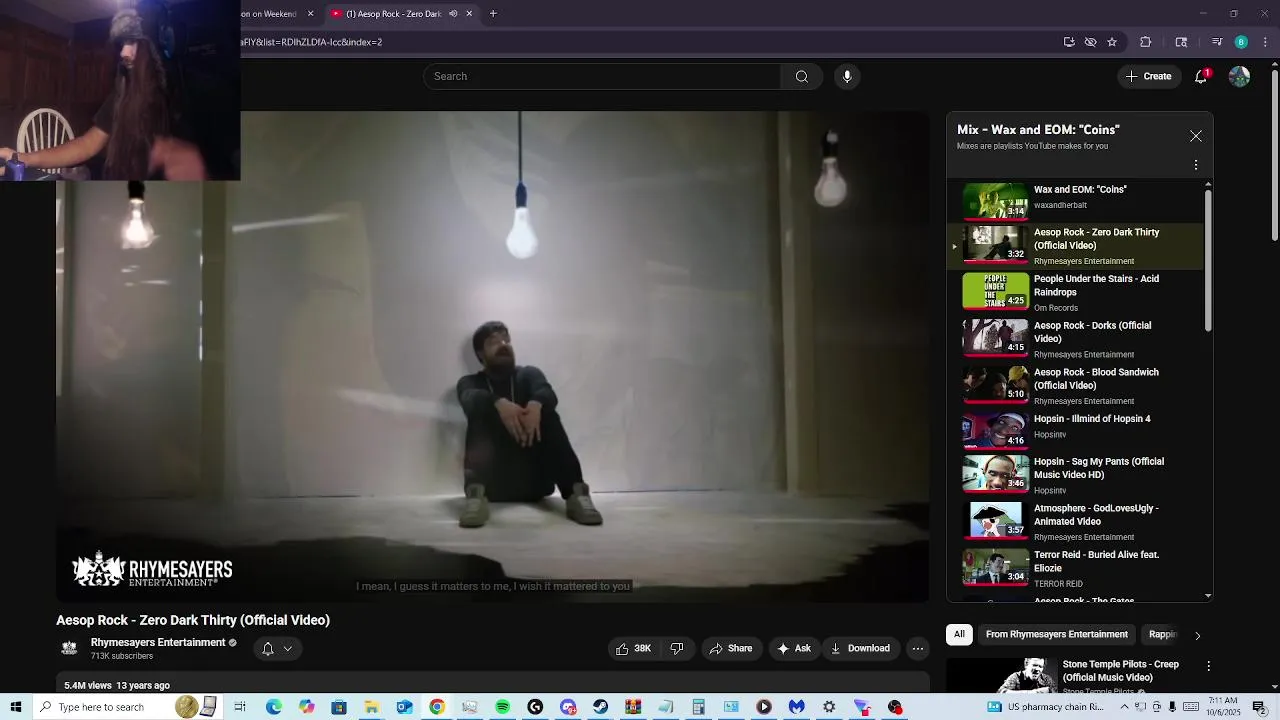Image resolution: width=1280 pixels, height=720 pixels.
Task: Open the Mix playlist three-dot options
Action: click(1196, 165)
